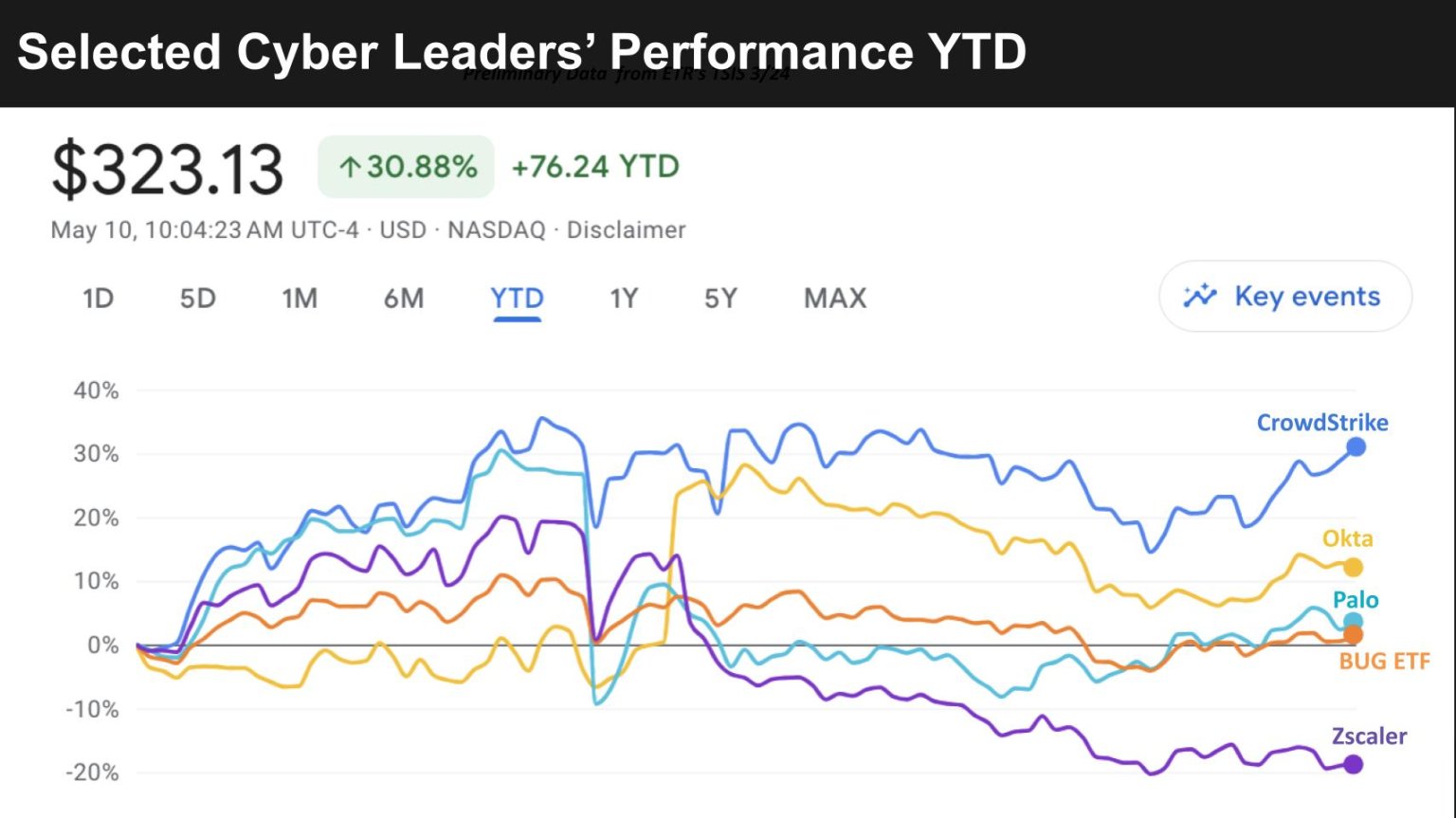Click the green up-arrow percentage badge

coord(407,167)
